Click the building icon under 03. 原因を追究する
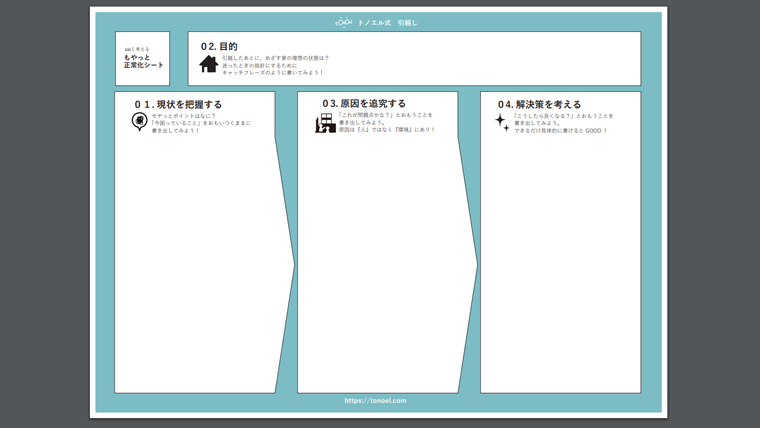The height and width of the screenshot is (428, 760). 325,122
